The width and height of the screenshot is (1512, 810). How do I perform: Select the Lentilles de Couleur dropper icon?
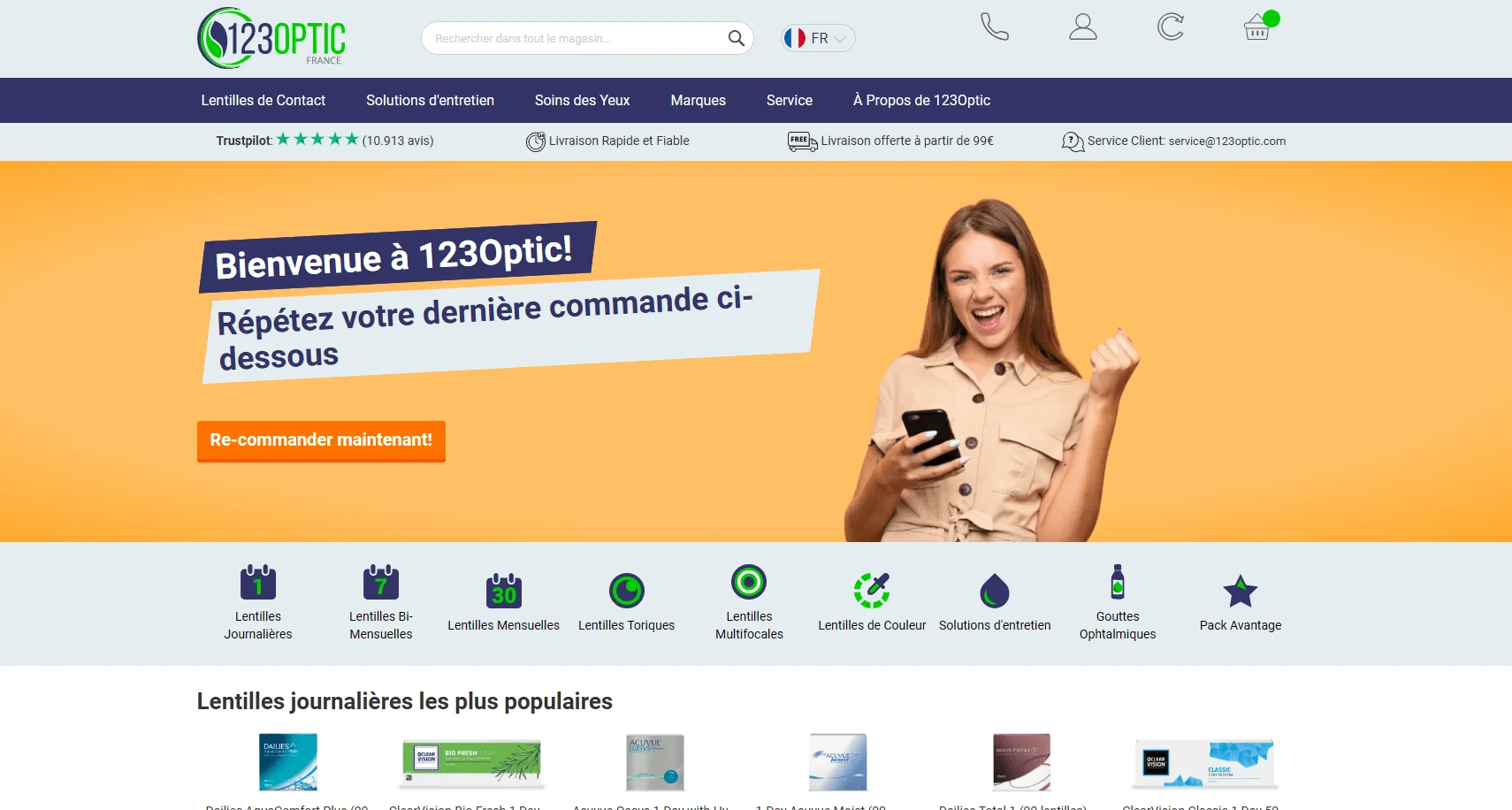pos(872,591)
